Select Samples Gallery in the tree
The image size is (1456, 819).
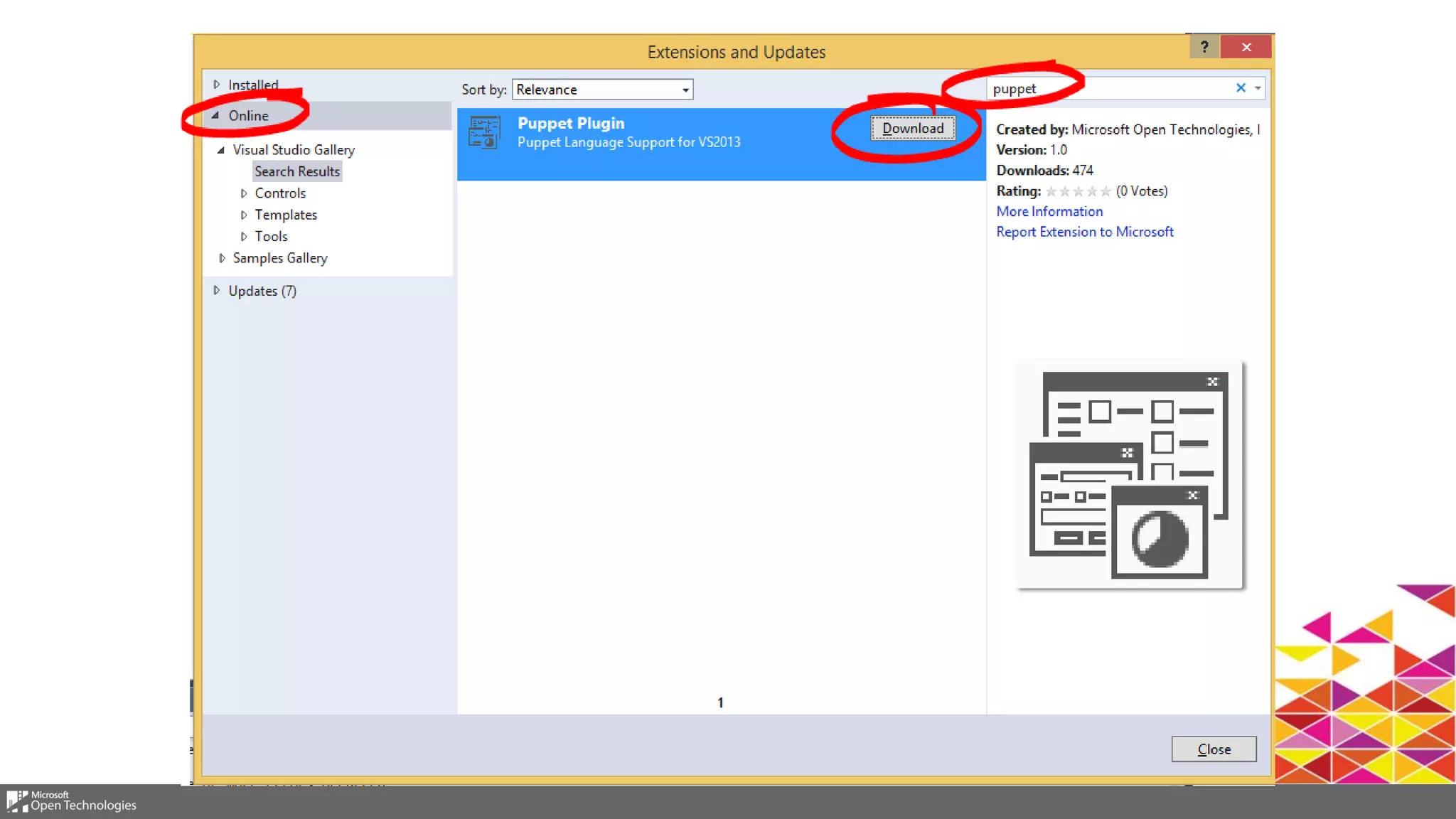click(x=280, y=258)
